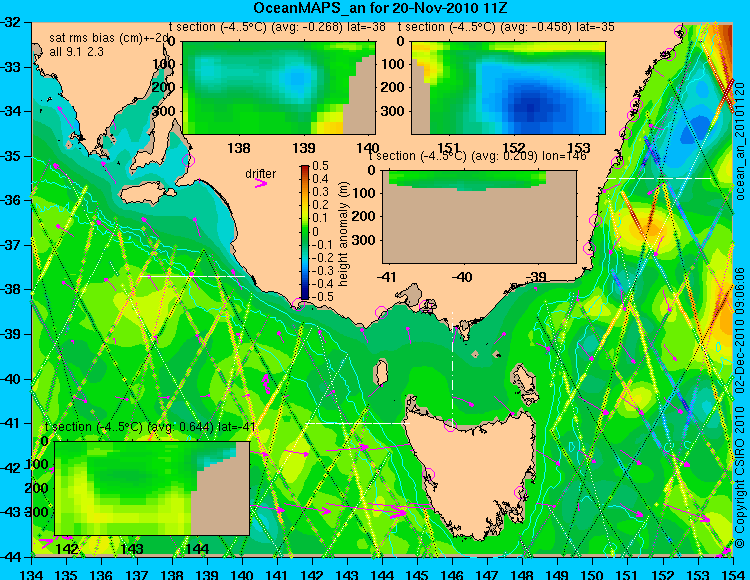Click King Island in Bass Strait
The height and width of the screenshot is (580, 750).
point(380,372)
